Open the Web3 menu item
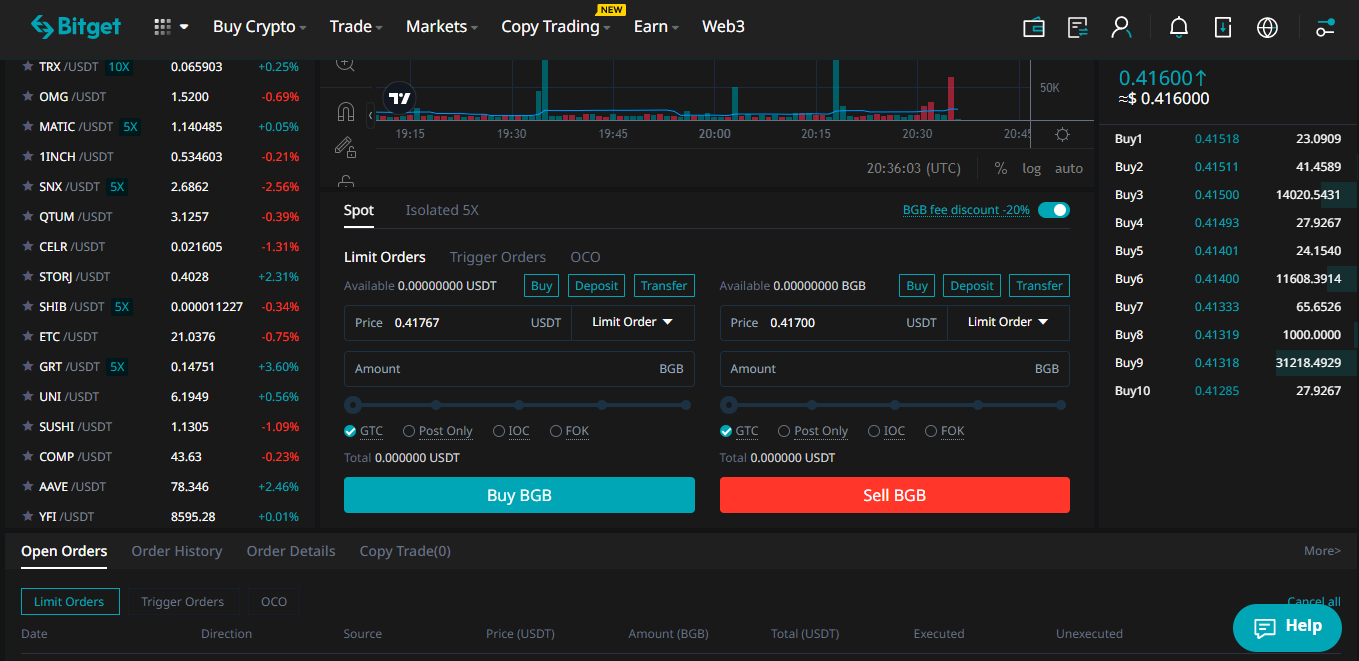 point(723,27)
